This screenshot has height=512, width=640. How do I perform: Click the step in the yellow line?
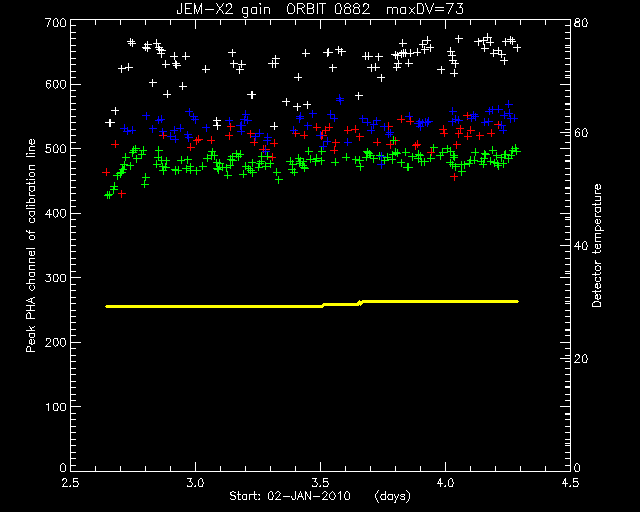pos(360,303)
